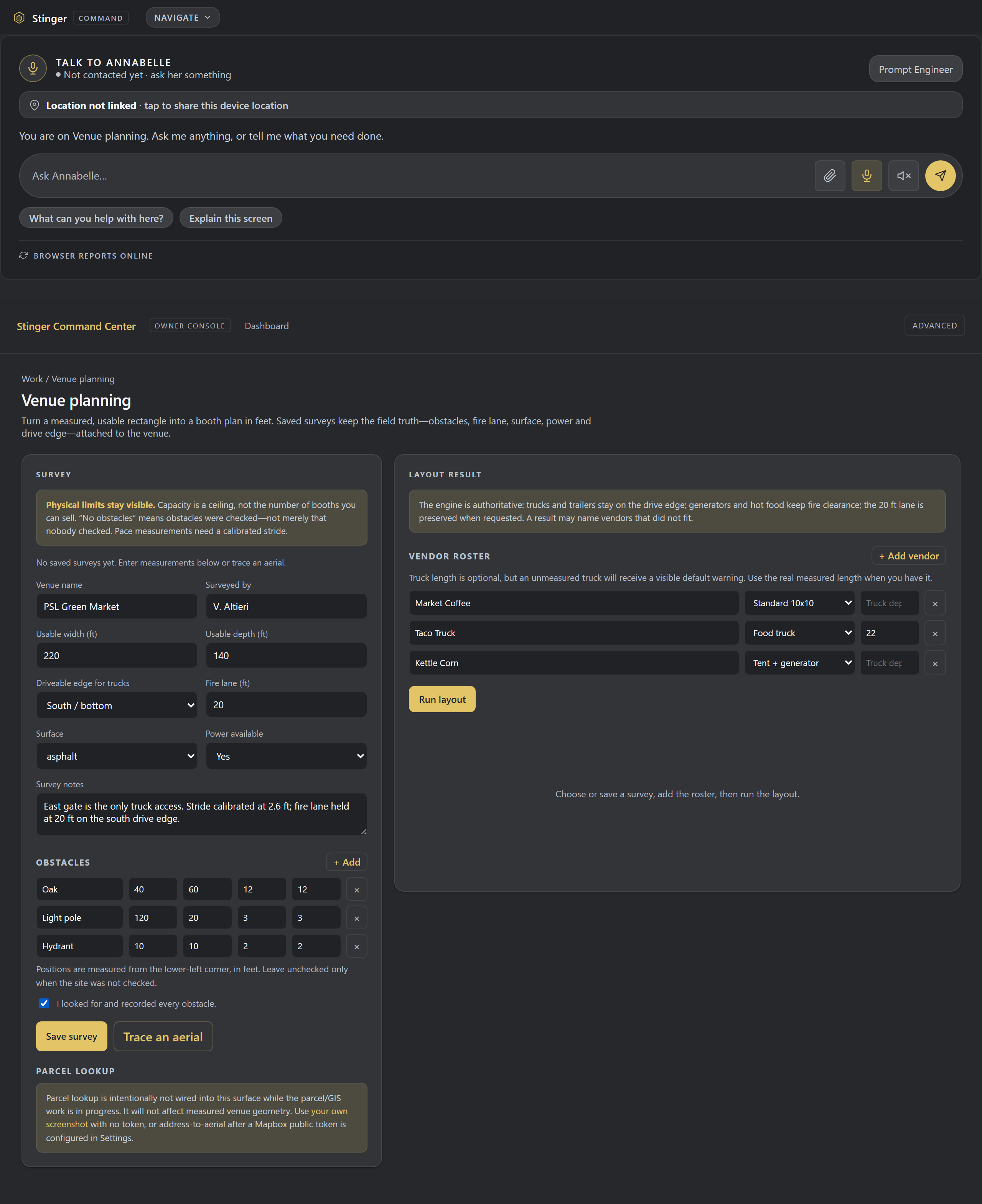Remove the Oak obstacle row

point(356,889)
